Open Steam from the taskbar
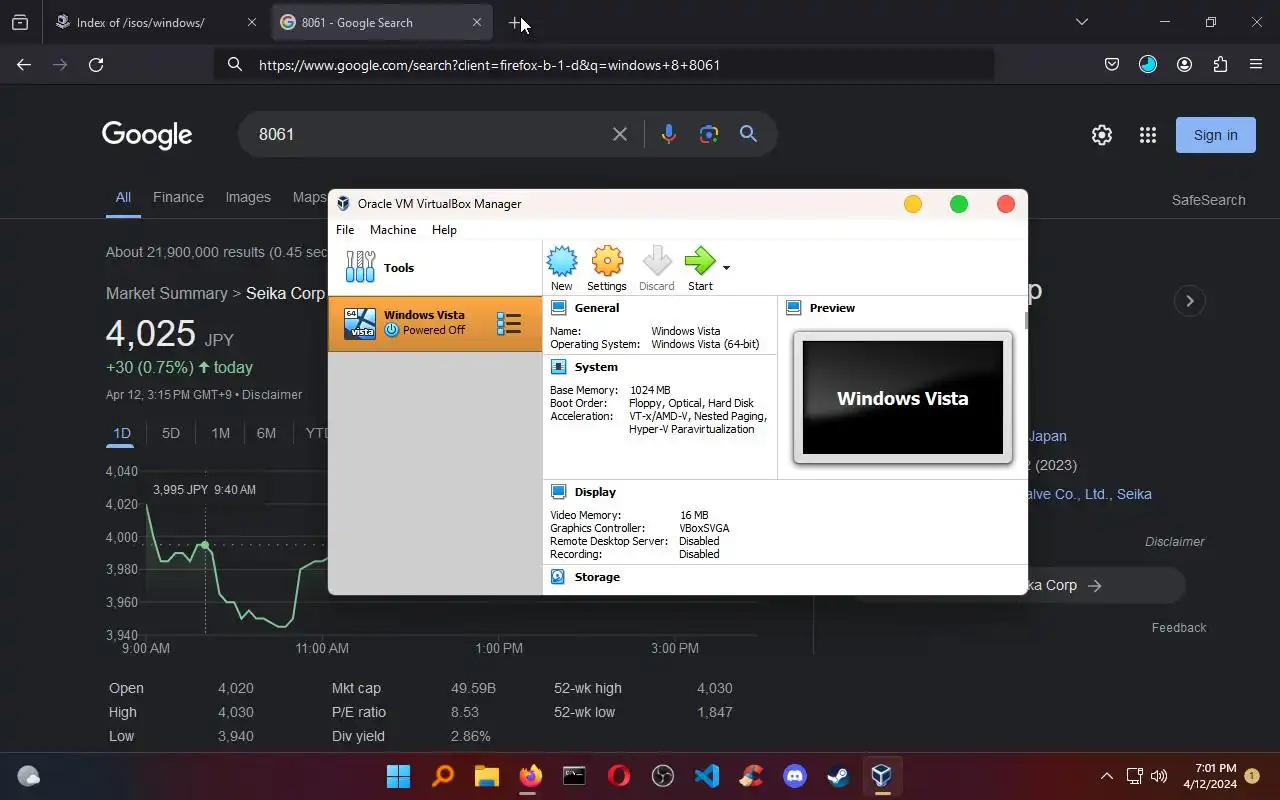 tap(838, 776)
